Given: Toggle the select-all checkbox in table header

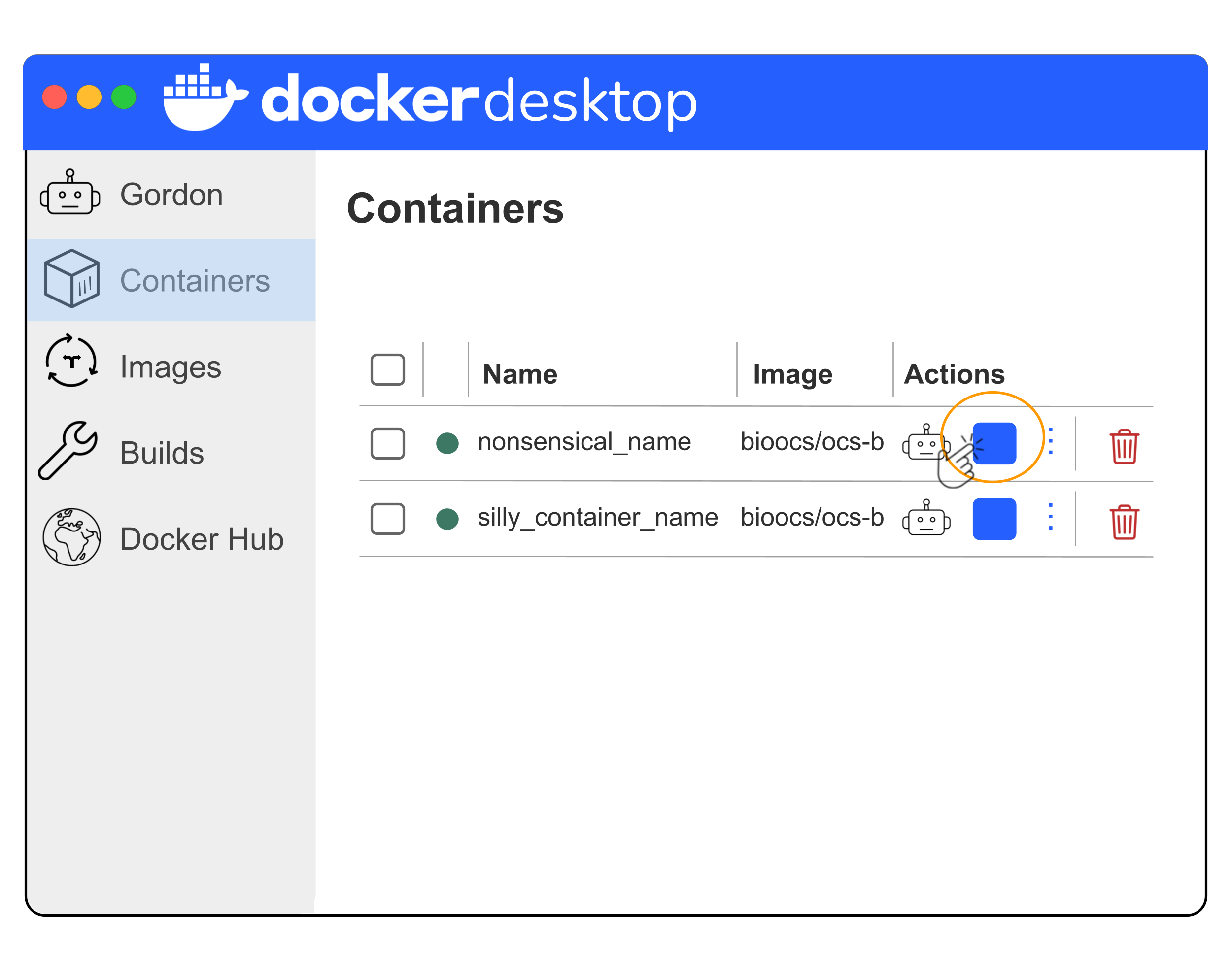Looking at the screenshot, I should tap(387, 370).
